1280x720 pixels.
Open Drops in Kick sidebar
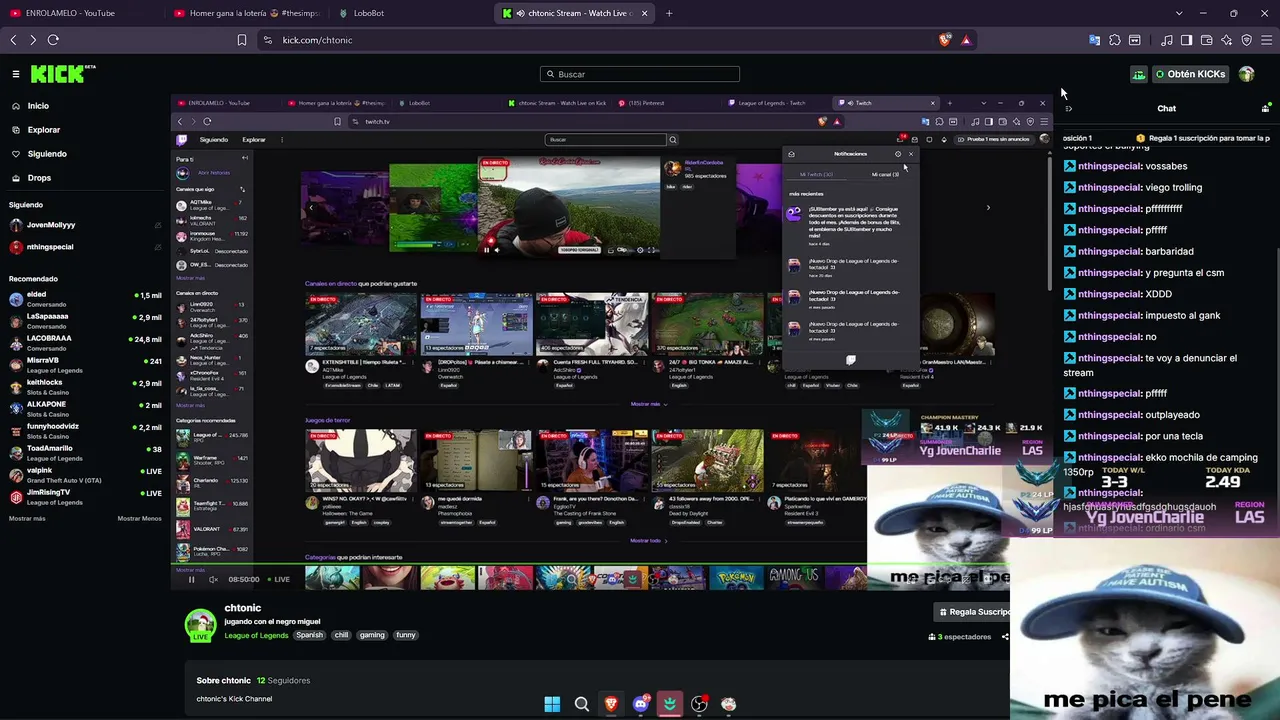point(39,178)
